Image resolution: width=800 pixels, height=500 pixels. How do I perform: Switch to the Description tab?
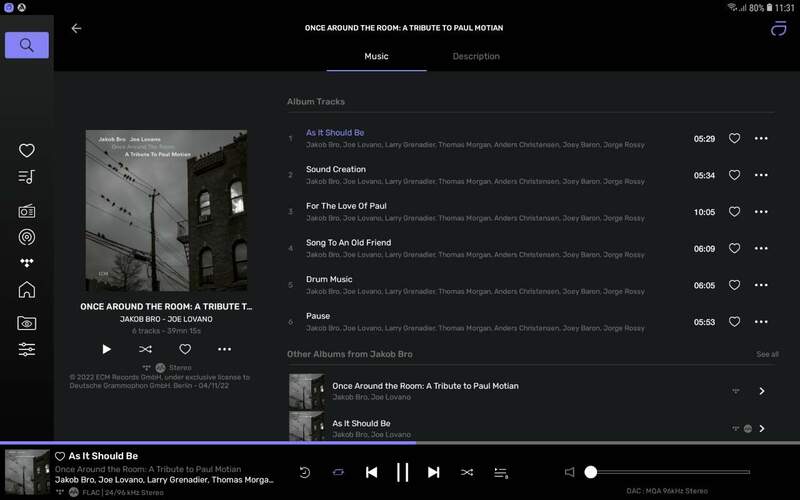coord(476,57)
